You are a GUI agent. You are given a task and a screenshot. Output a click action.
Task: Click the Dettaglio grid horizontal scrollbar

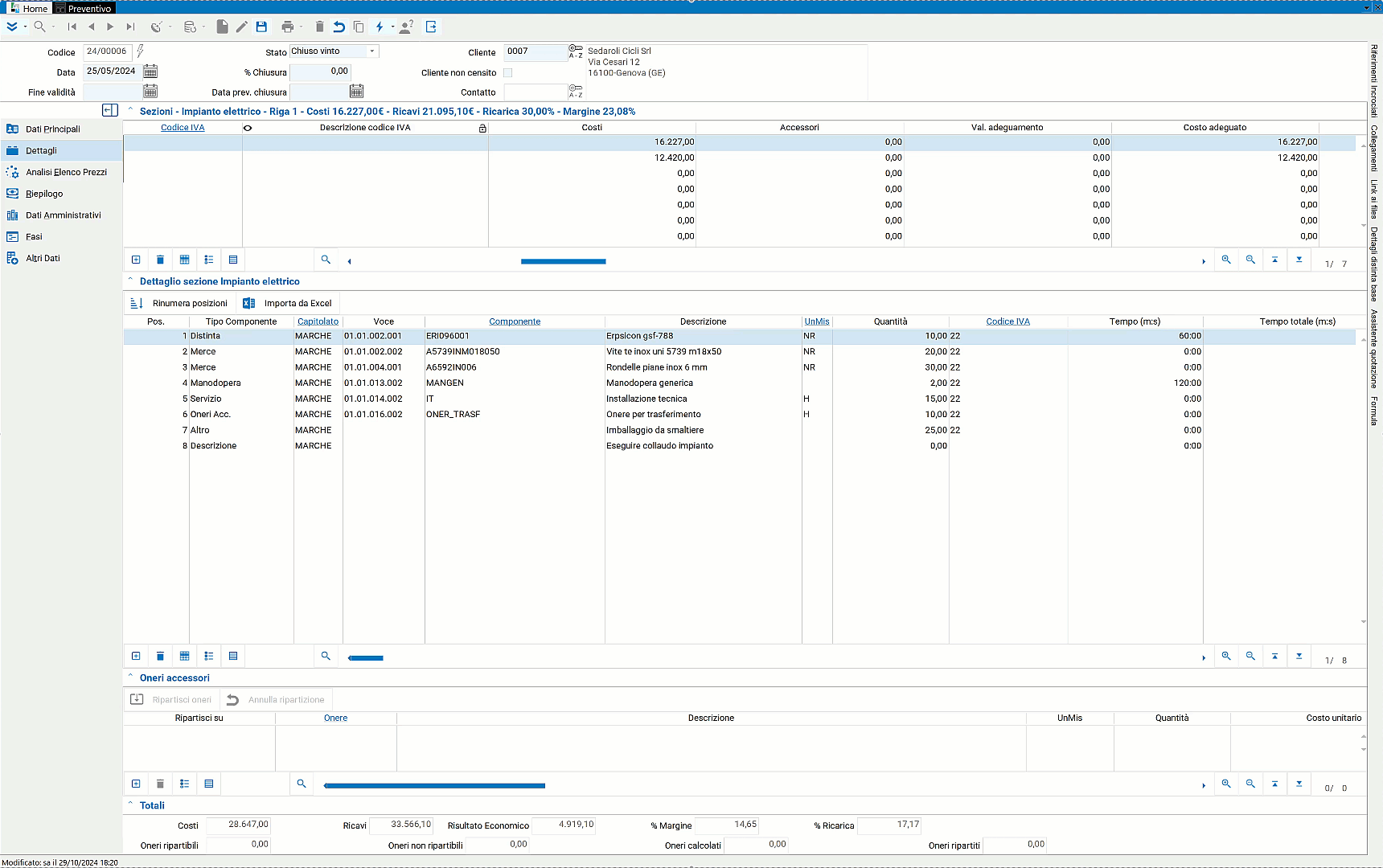(x=366, y=657)
